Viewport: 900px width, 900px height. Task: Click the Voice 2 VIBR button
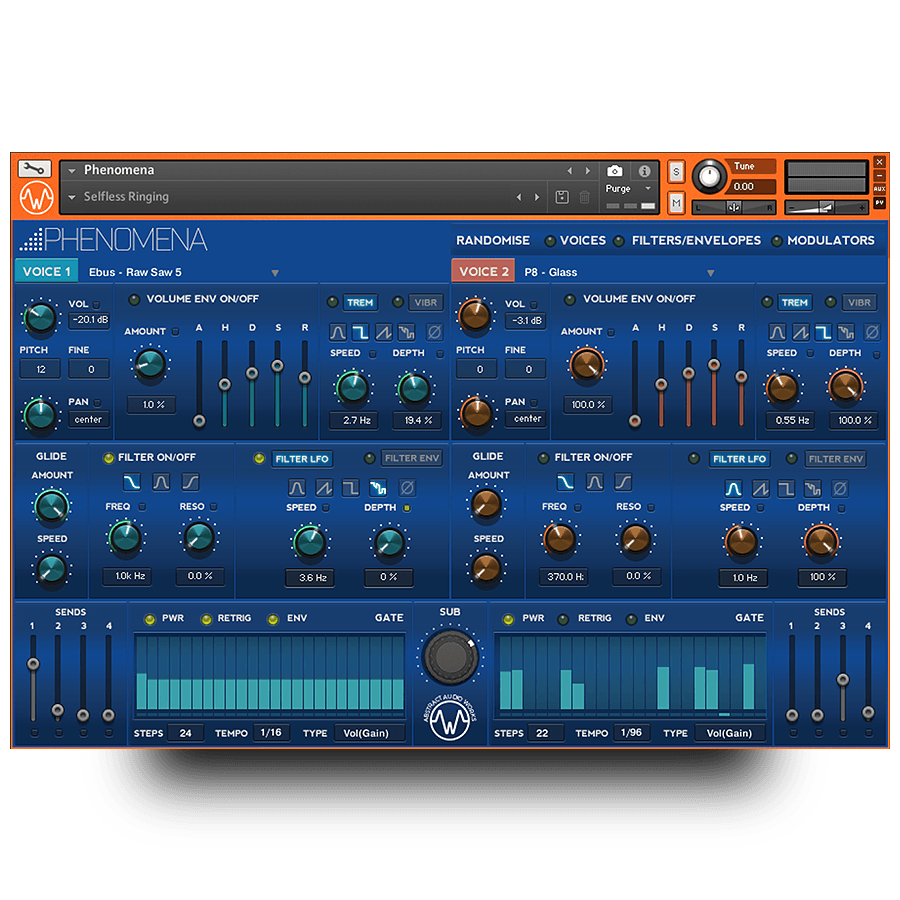[x=859, y=302]
